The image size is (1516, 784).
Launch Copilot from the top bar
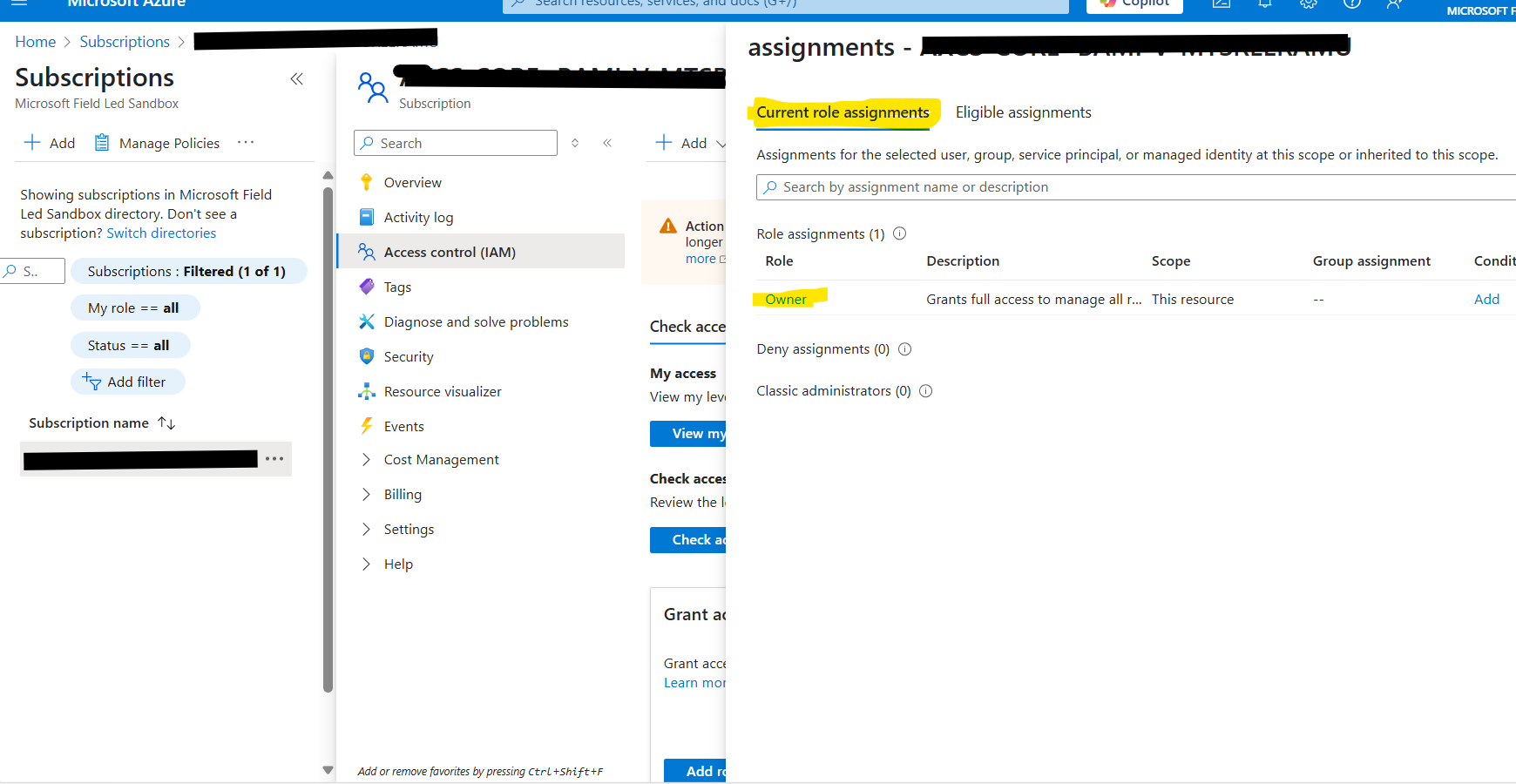1133,3
